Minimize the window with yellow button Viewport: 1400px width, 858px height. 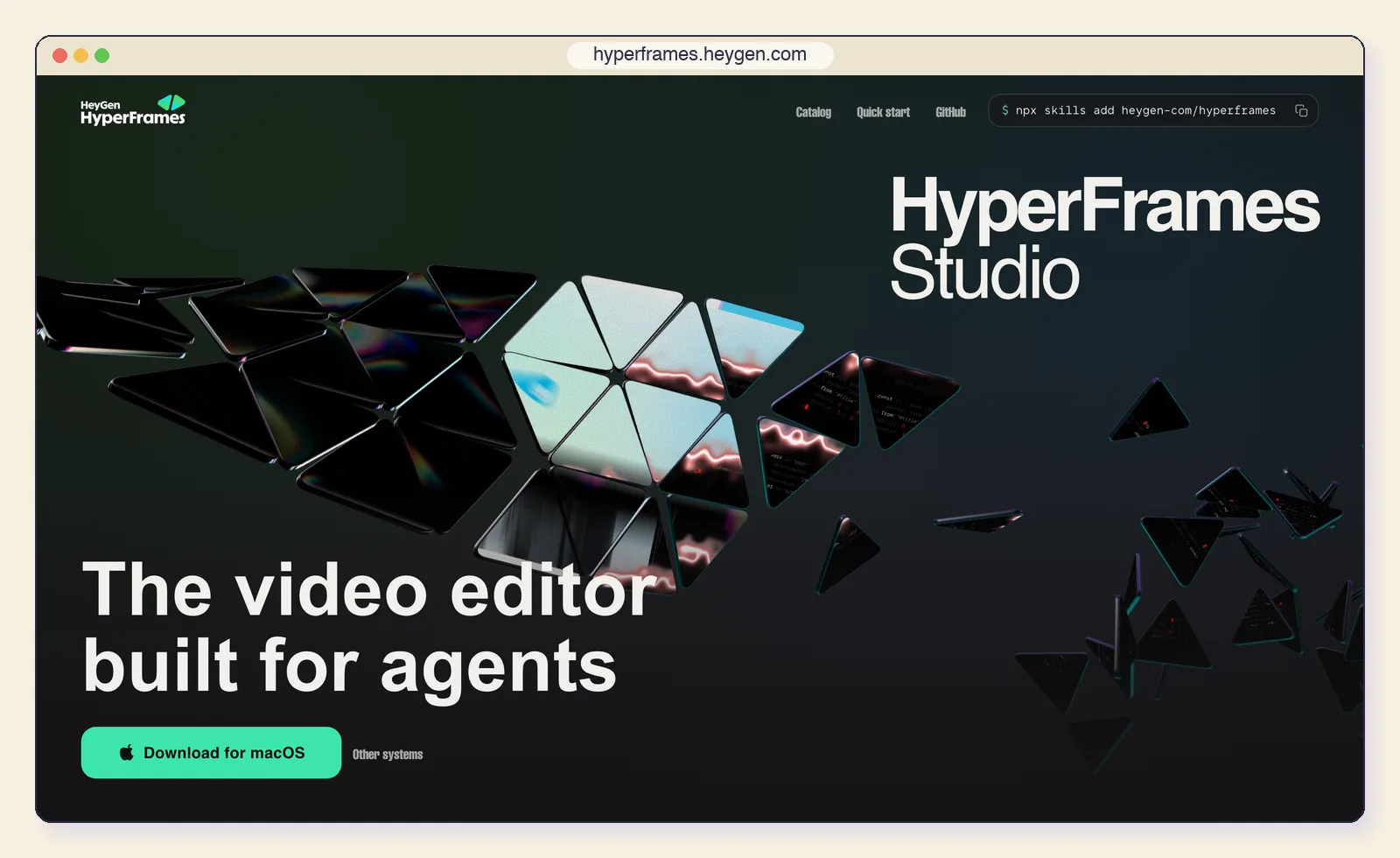tap(81, 56)
